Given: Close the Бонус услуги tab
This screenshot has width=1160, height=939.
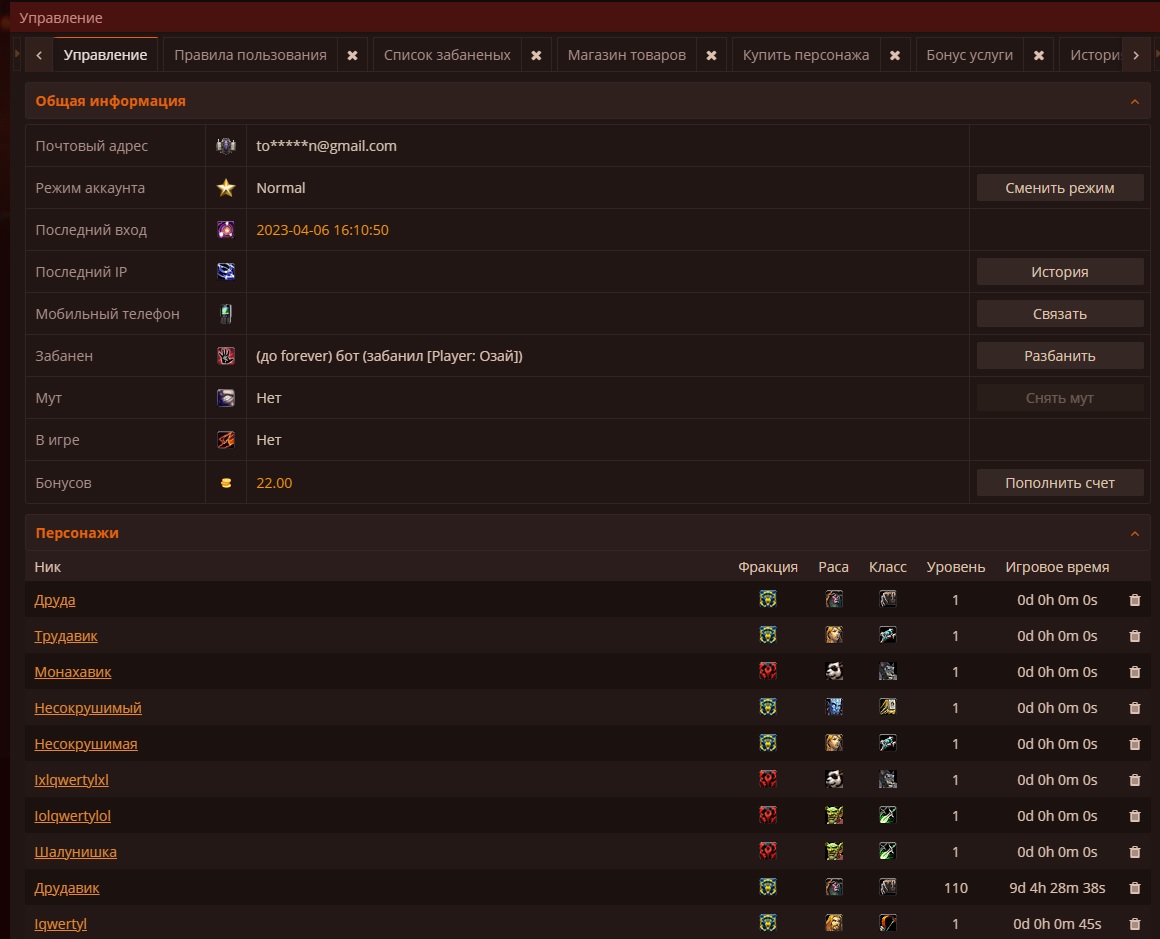Looking at the screenshot, I should 1038,56.
